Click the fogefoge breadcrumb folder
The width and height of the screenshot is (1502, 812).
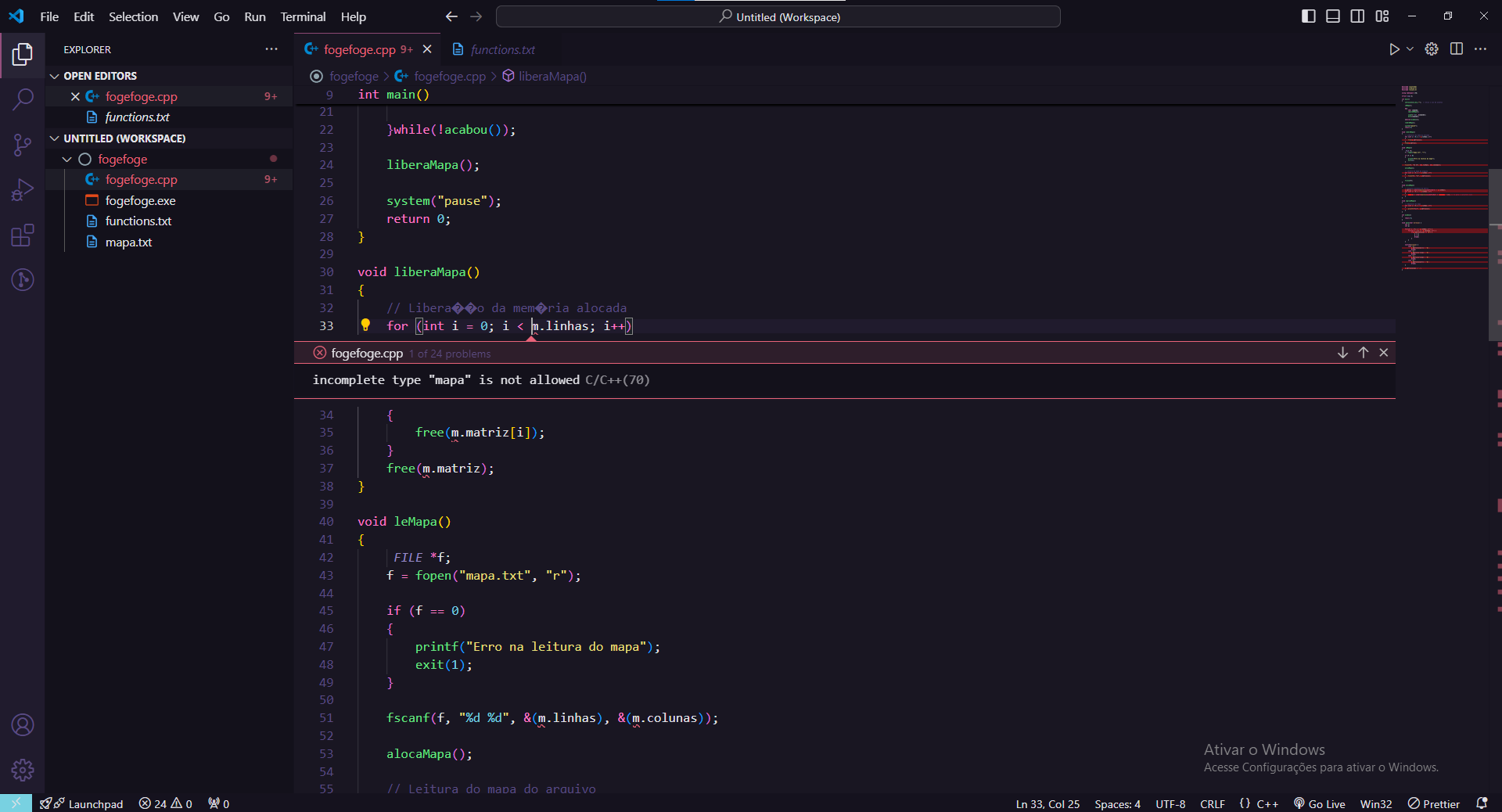tap(354, 76)
